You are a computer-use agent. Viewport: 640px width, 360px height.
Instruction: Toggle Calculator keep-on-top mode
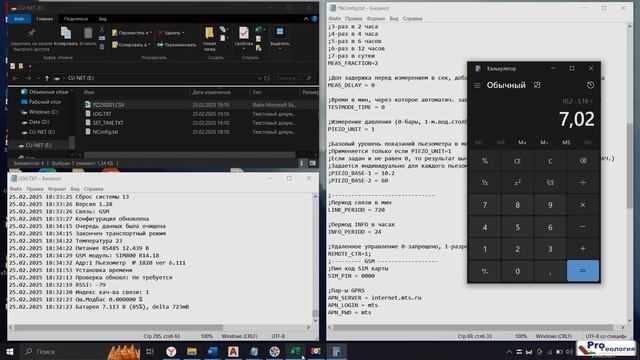tap(537, 85)
